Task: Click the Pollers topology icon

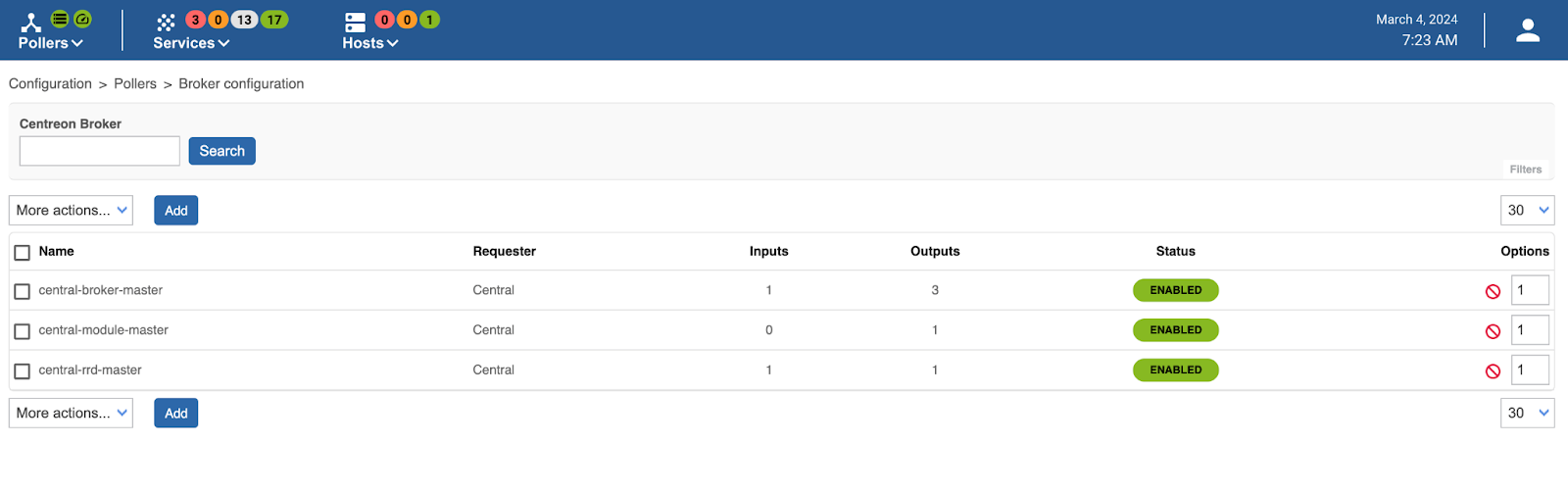Action: (x=31, y=22)
